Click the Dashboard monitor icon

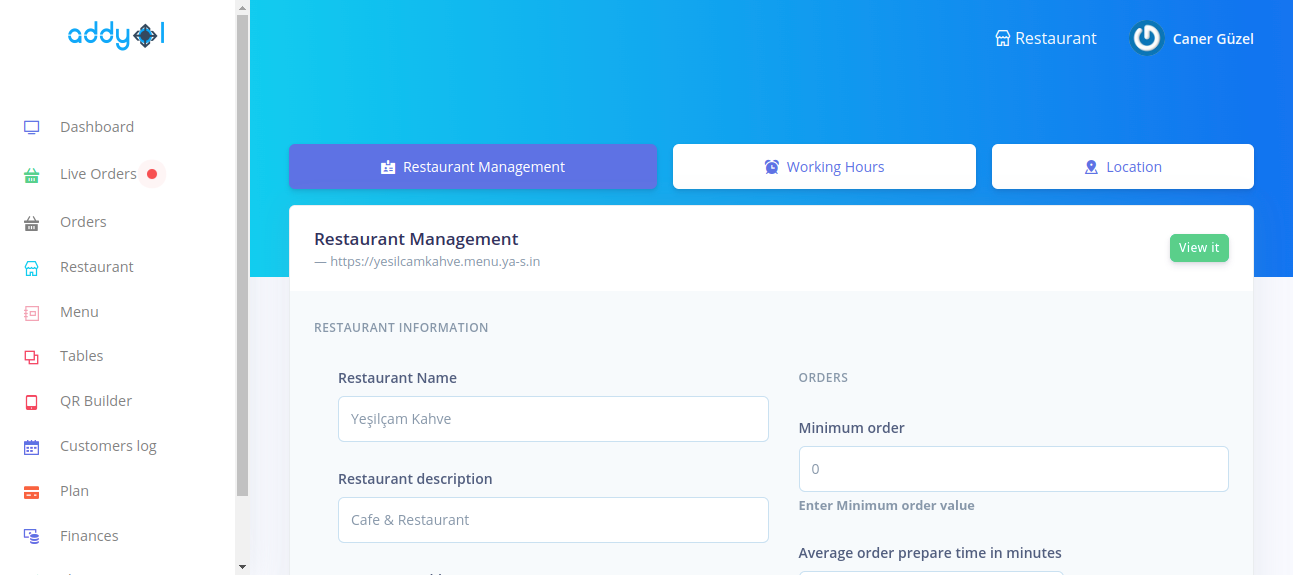31,127
